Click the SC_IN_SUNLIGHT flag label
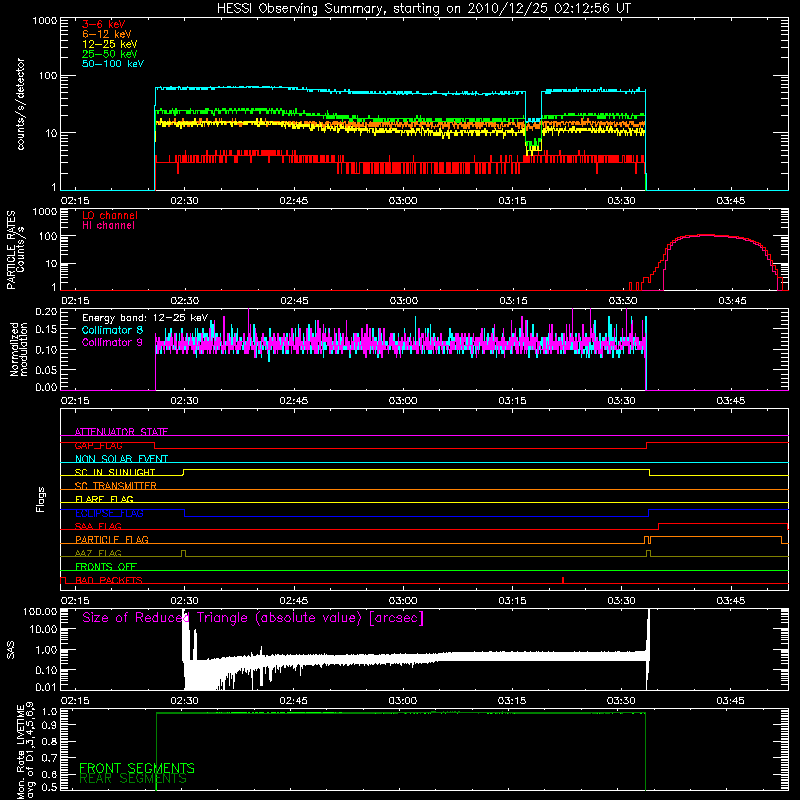The height and width of the screenshot is (800, 800). [x=115, y=472]
